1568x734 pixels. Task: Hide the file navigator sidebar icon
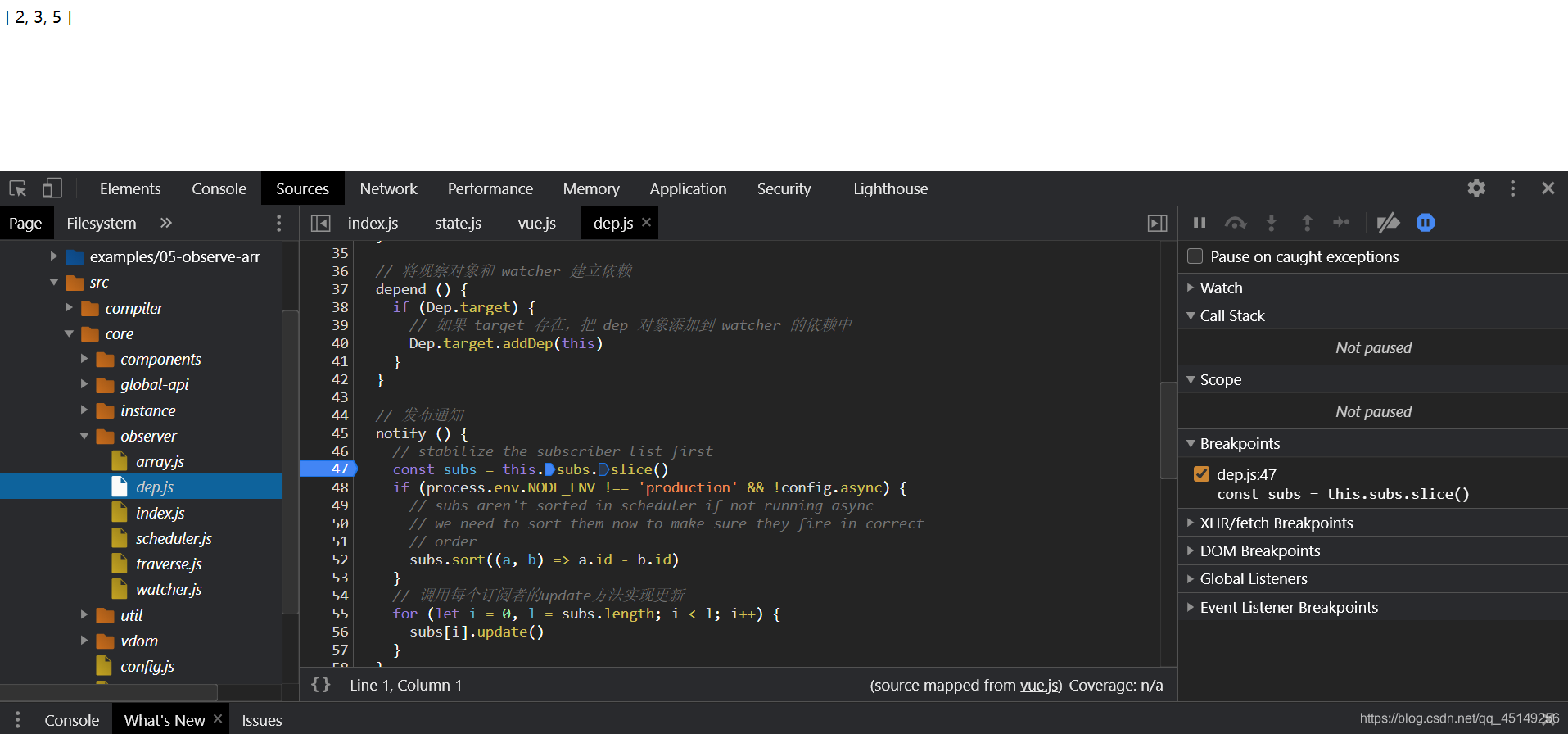click(x=321, y=223)
